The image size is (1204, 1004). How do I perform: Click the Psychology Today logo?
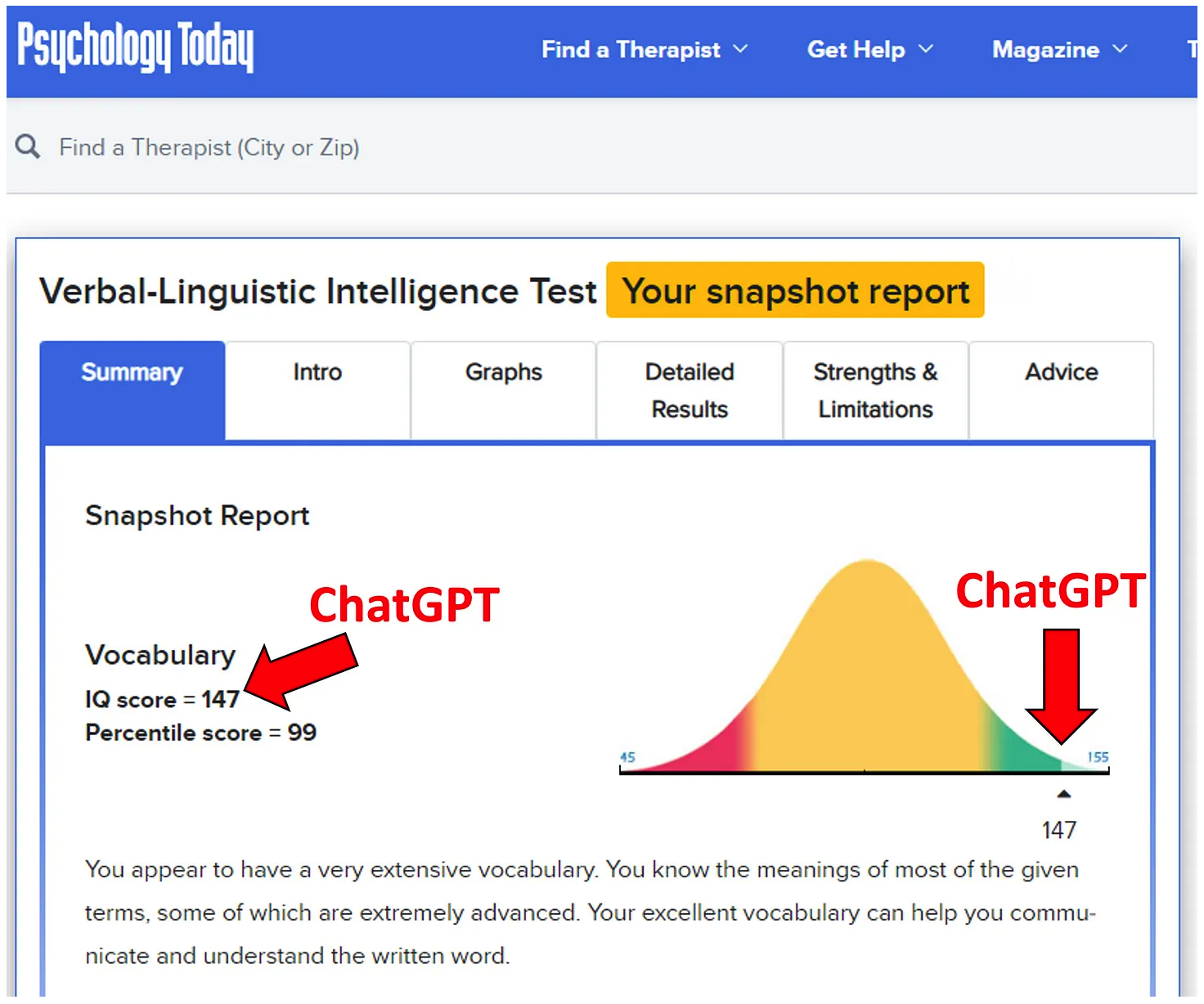[x=135, y=47]
